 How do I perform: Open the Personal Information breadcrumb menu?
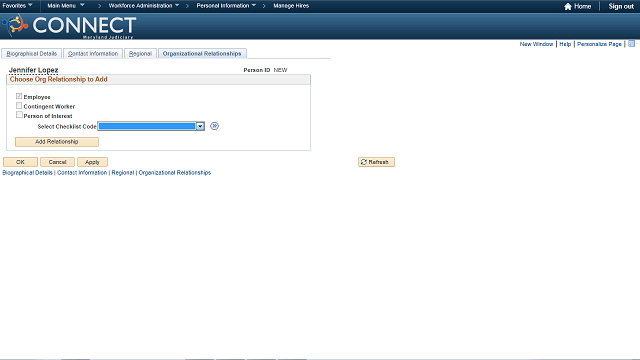click(x=226, y=6)
